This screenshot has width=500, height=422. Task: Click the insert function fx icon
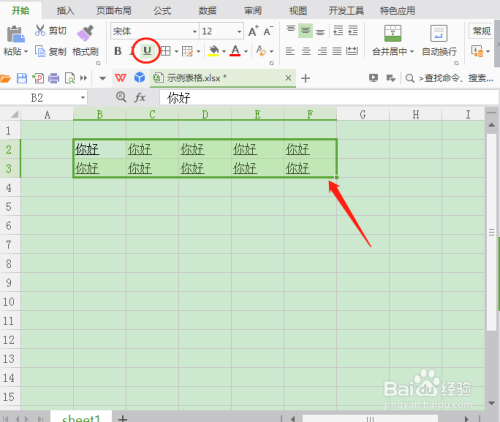click(x=140, y=98)
